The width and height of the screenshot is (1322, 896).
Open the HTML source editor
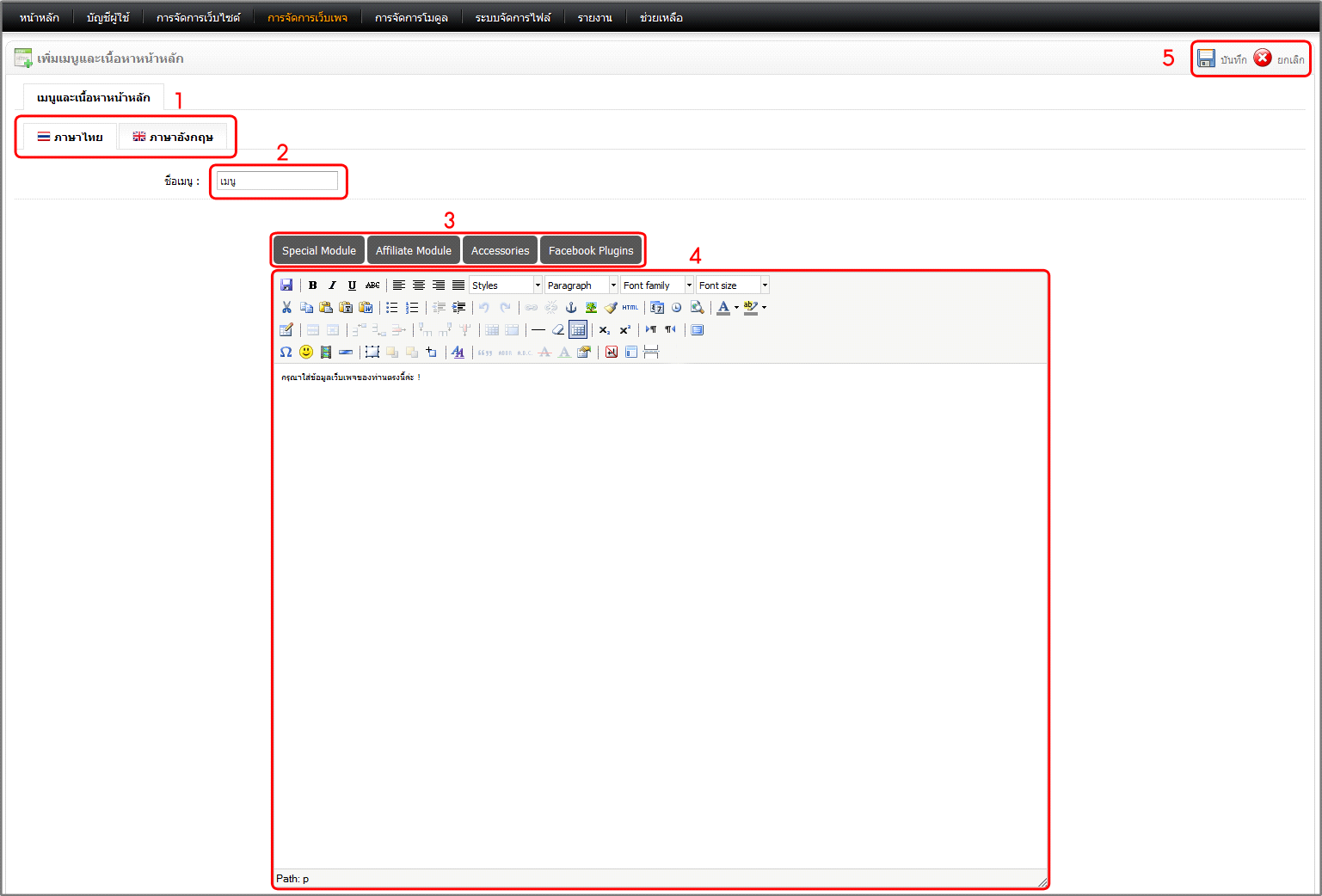coord(630,307)
